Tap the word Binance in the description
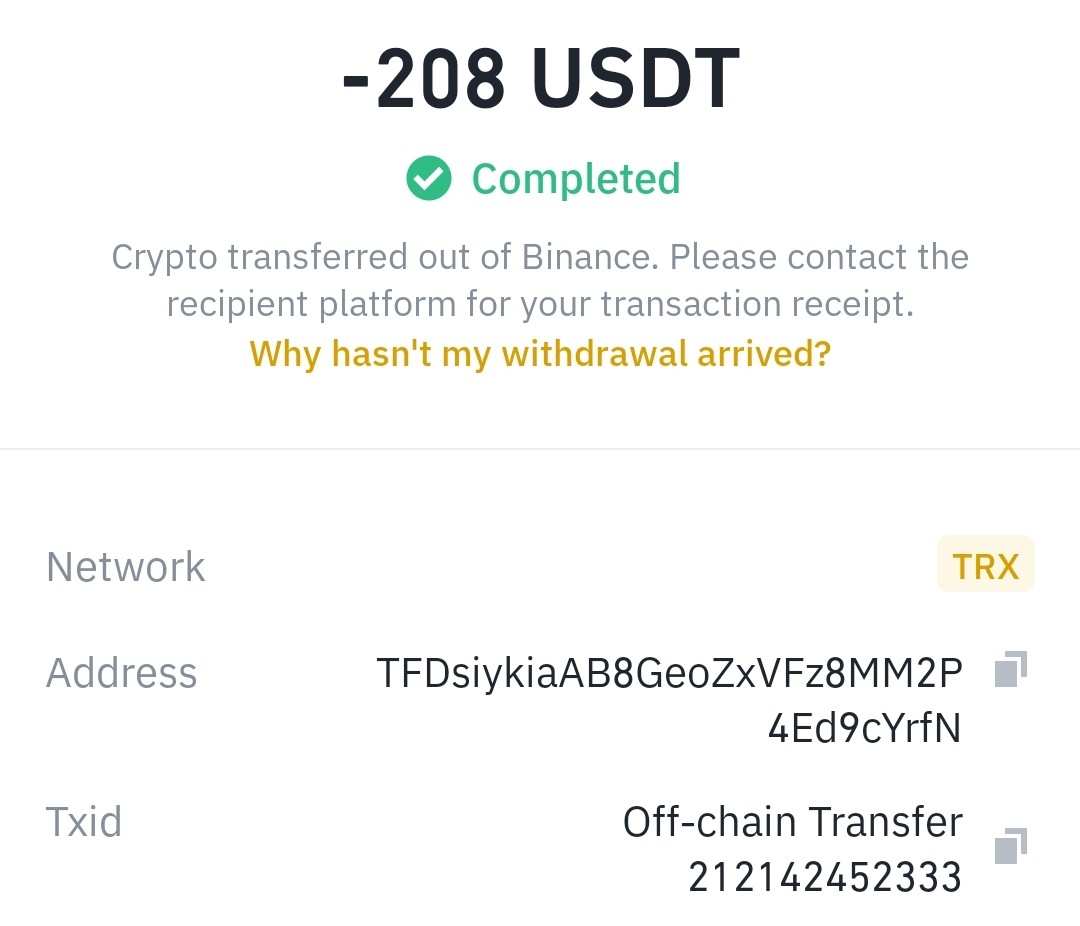 (x=585, y=257)
